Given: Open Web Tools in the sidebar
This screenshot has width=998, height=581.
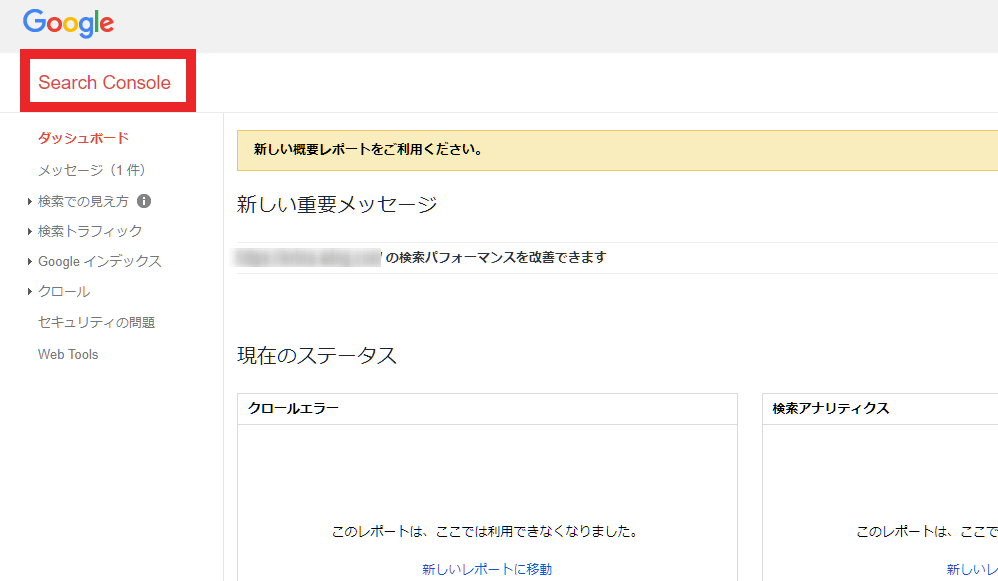Looking at the screenshot, I should click(68, 355).
